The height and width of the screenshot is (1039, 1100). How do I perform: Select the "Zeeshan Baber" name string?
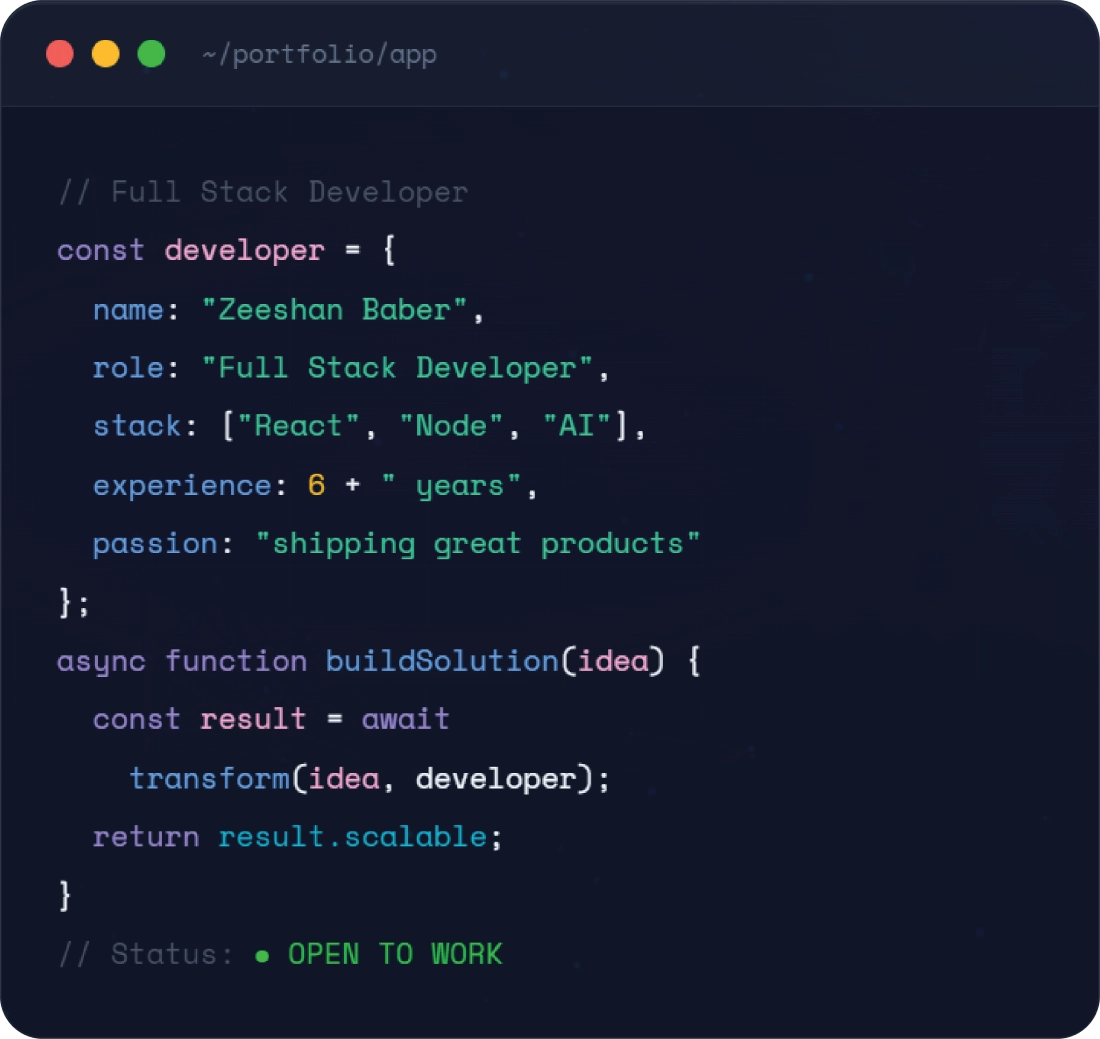(x=334, y=309)
